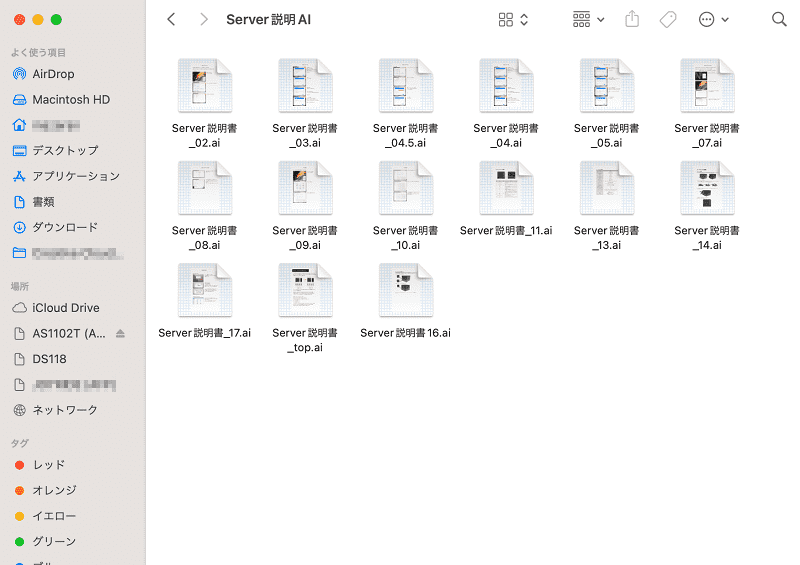Select file Server 説明書_09.ai
This screenshot has width=800, height=565.
[x=305, y=206]
